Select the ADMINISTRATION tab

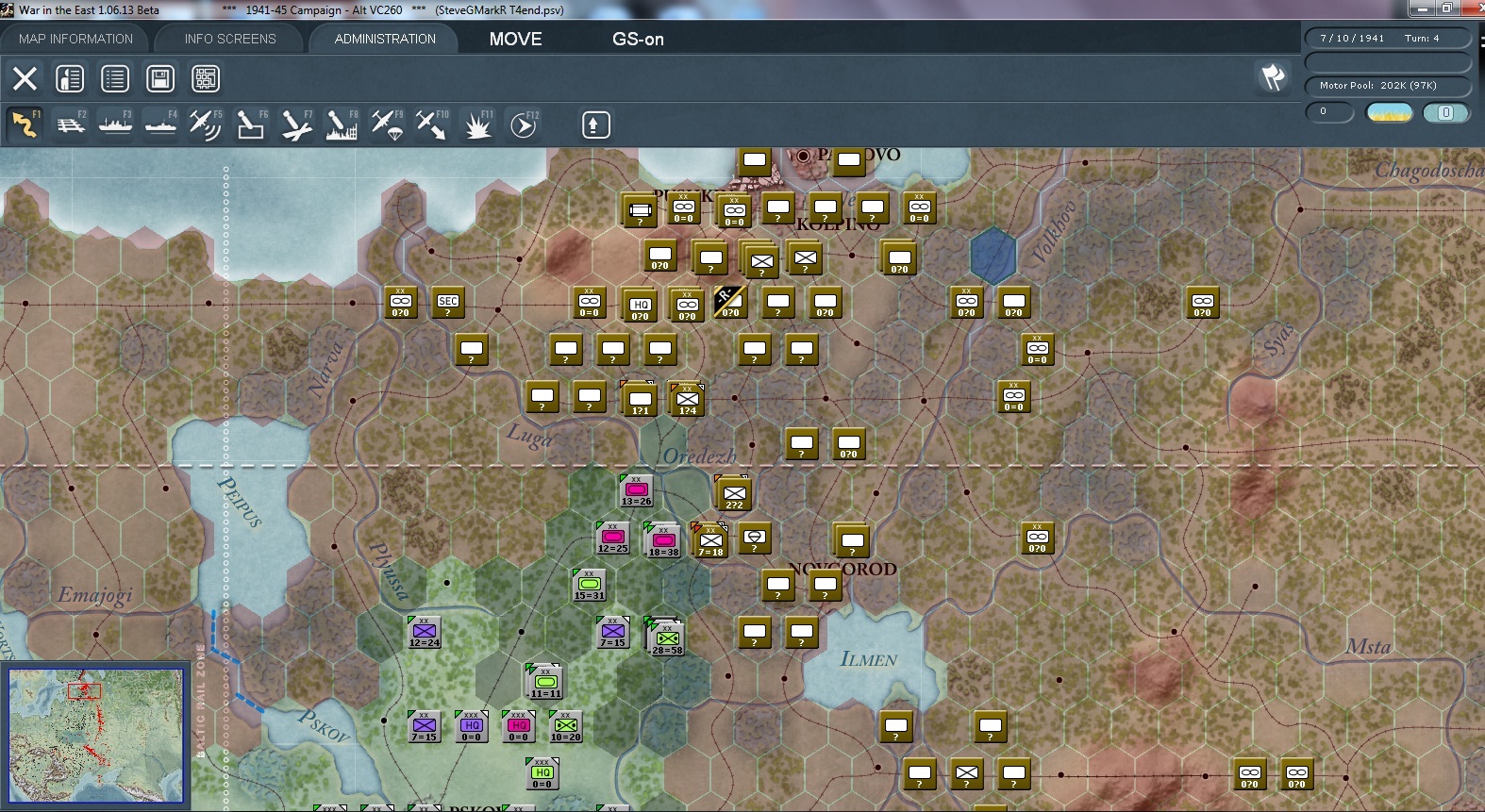(x=385, y=39)
